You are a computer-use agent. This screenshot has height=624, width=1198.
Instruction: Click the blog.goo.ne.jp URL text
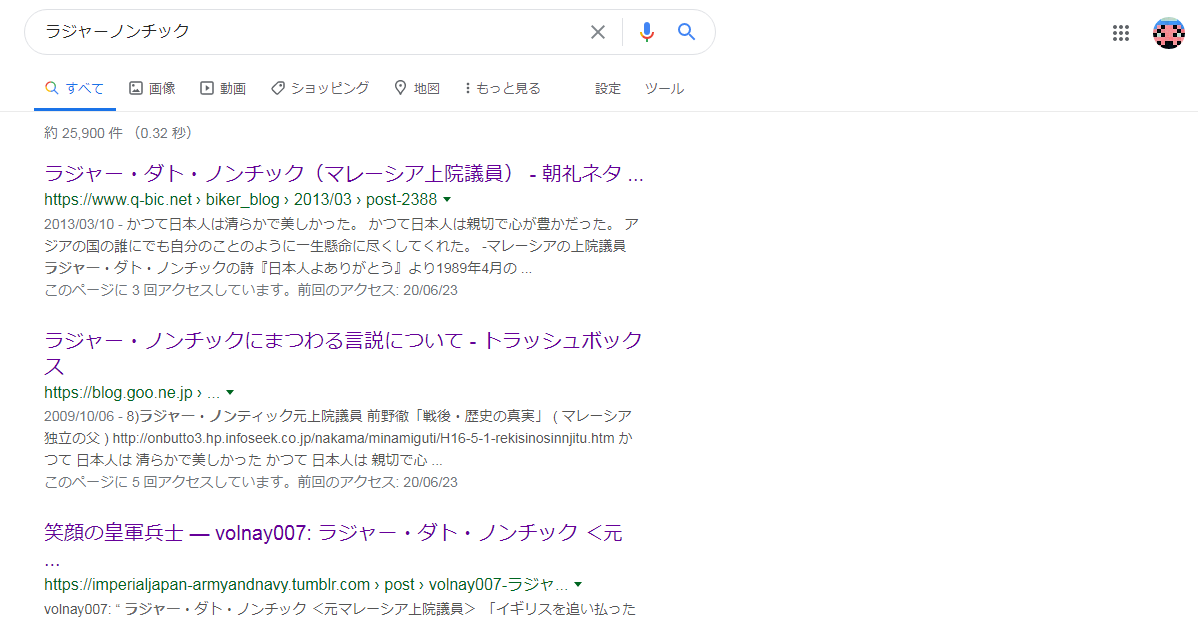pos(131,393)
